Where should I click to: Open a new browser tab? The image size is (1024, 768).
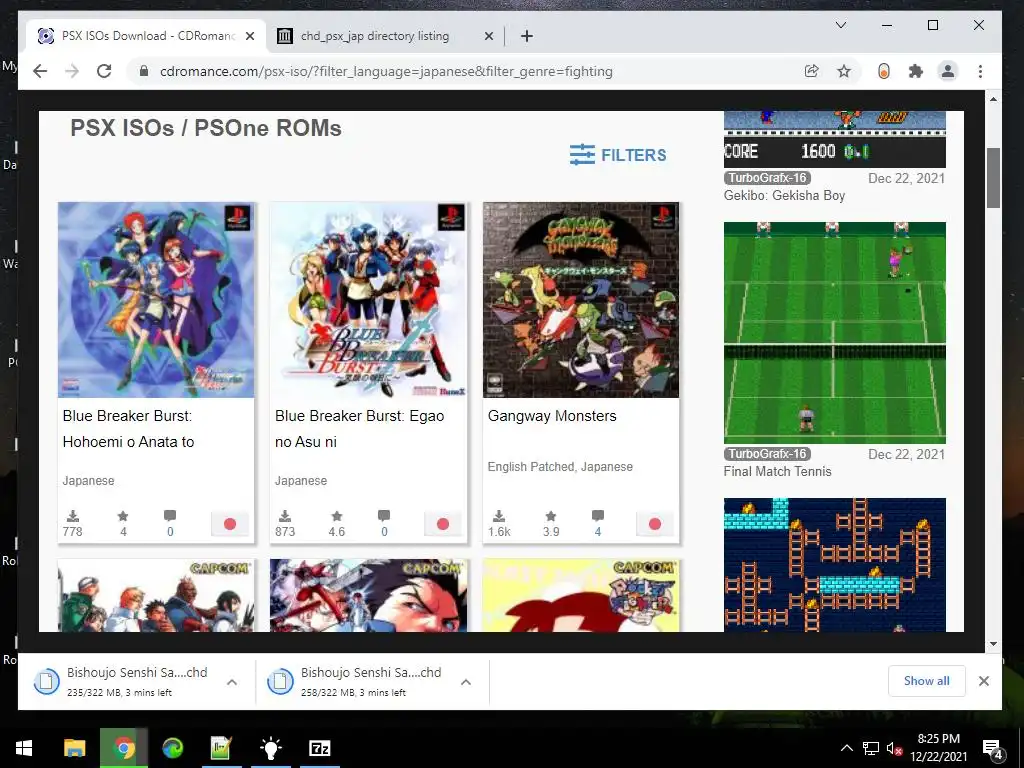point(527,36)
